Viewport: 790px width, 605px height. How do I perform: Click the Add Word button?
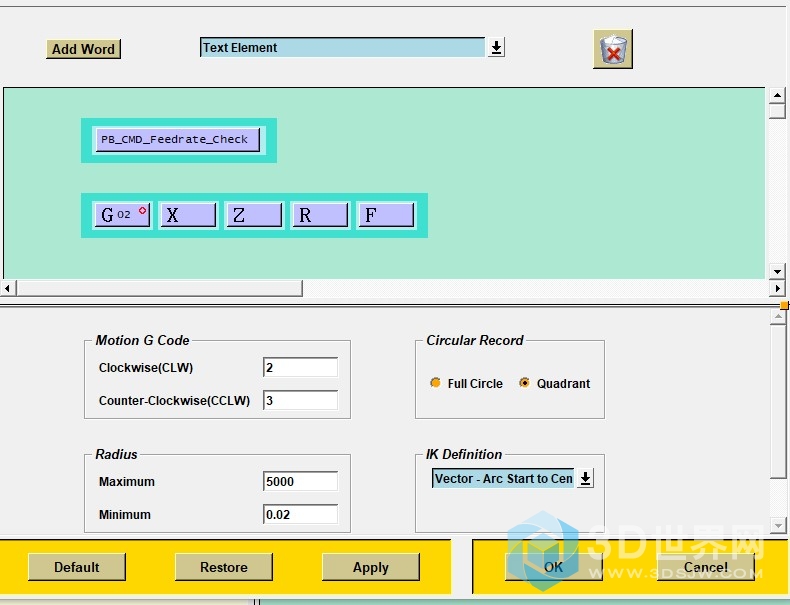point(84,49)
